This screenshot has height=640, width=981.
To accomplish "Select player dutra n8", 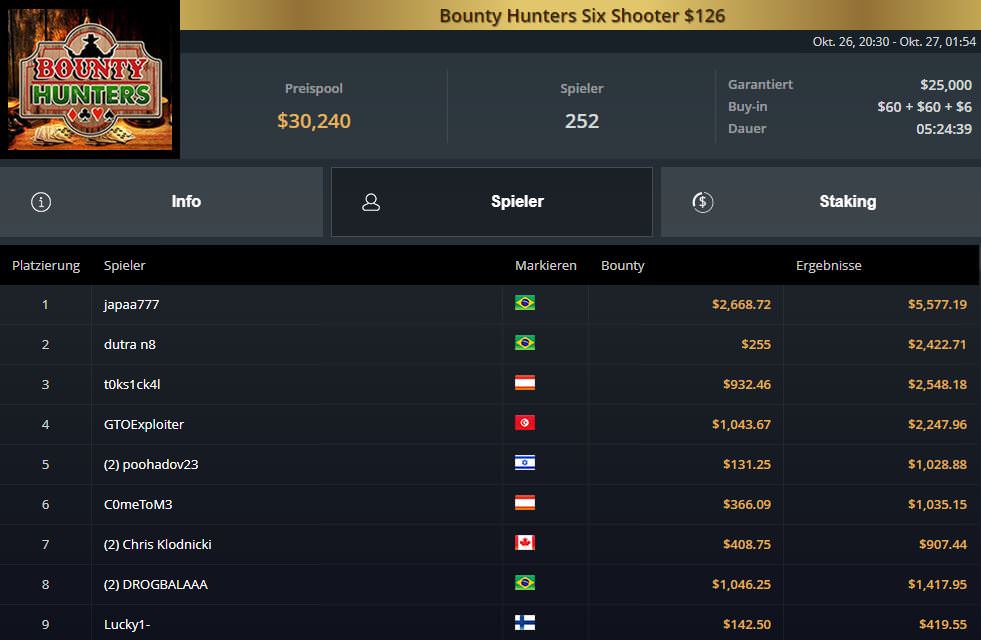I will pyautogui.click(x=130, y=344).
